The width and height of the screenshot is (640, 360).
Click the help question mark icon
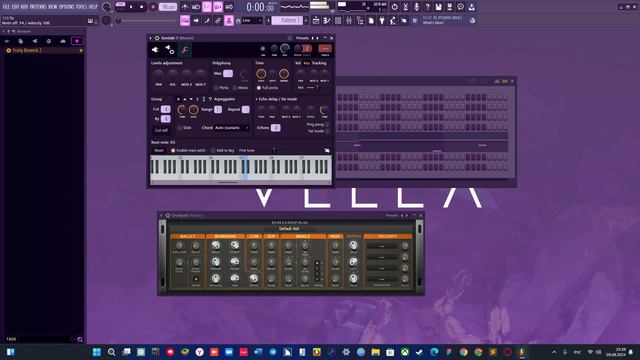click(x=427, y=7)
